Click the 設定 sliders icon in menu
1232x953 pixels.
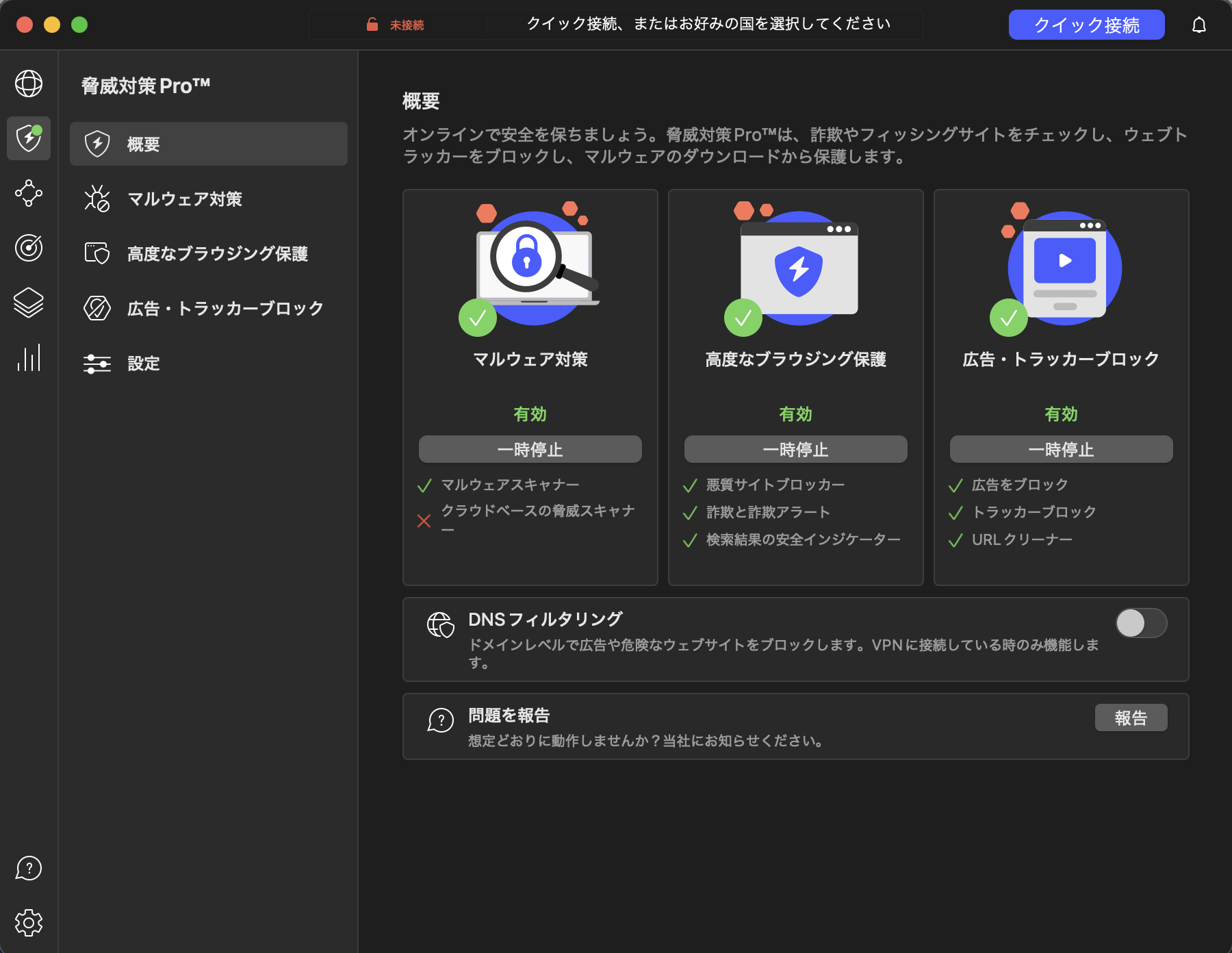(x=97, y=363)
